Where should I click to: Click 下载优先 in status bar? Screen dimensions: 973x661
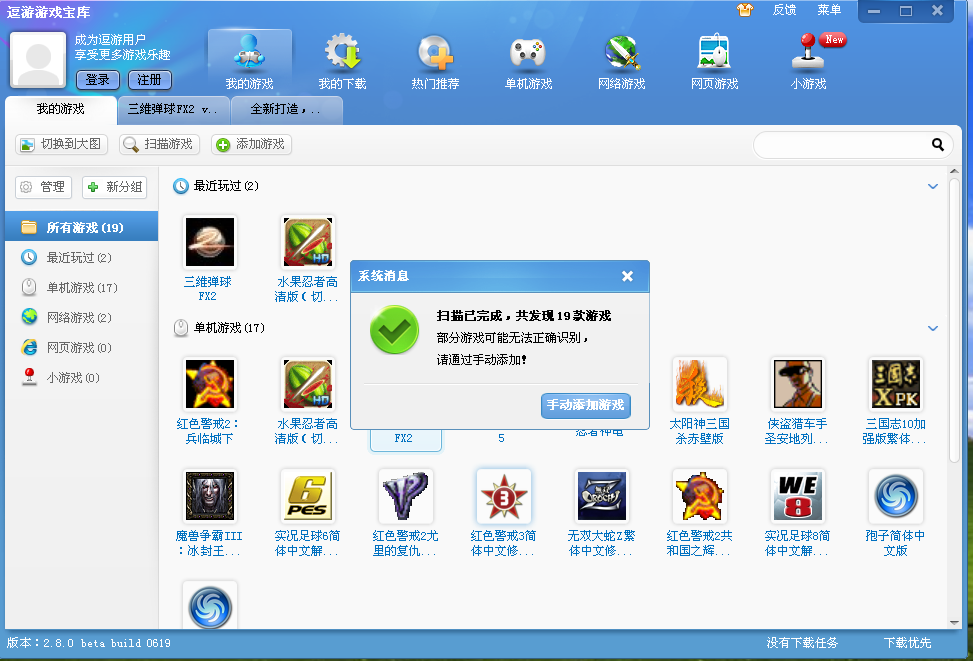(x=907, y=643)
